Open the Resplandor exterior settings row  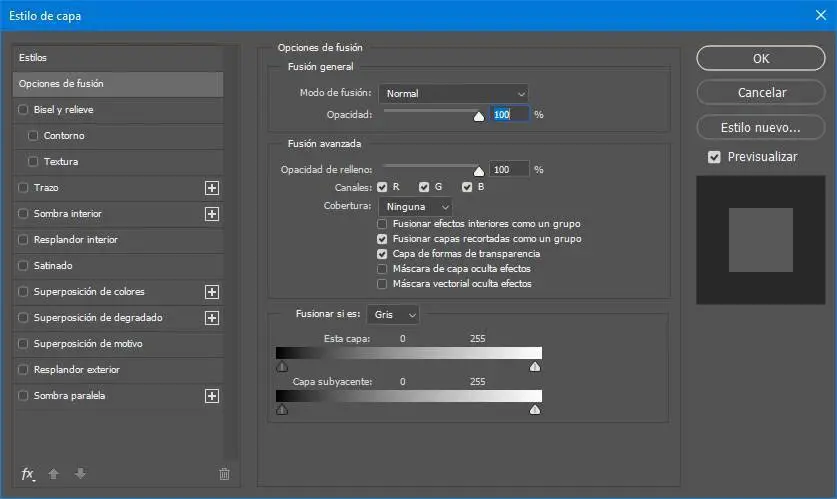point(118,369)
